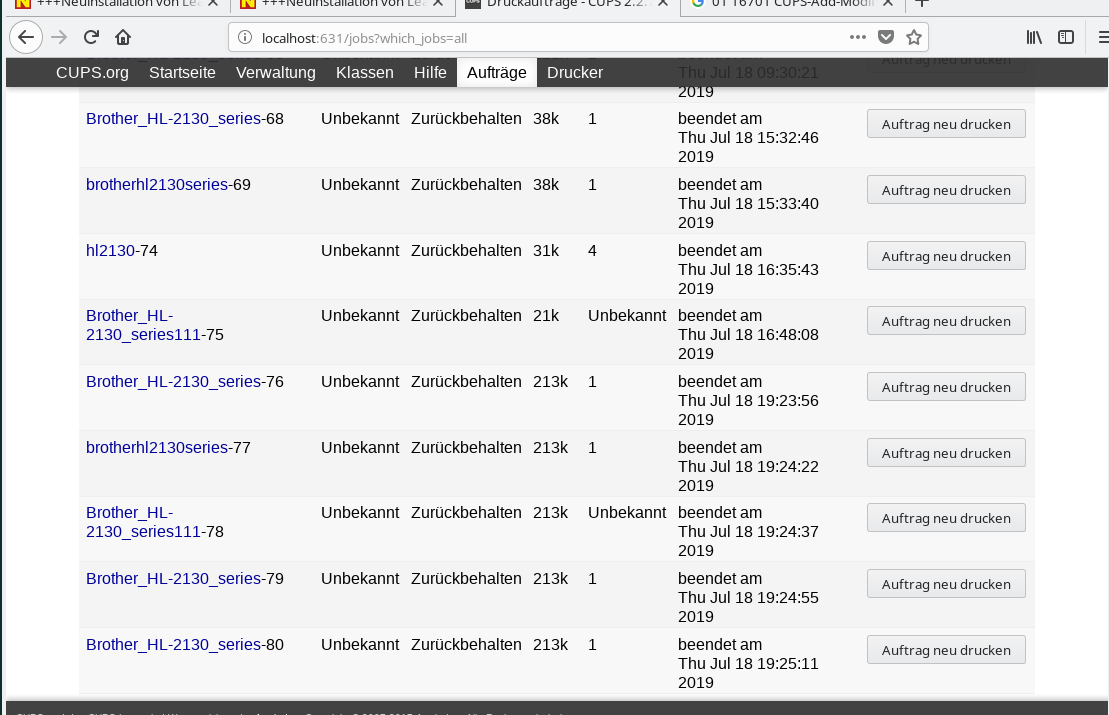Select timestamp Thu Jul 18 15:33:40
1109x715 pixels.
coord(748,204)
